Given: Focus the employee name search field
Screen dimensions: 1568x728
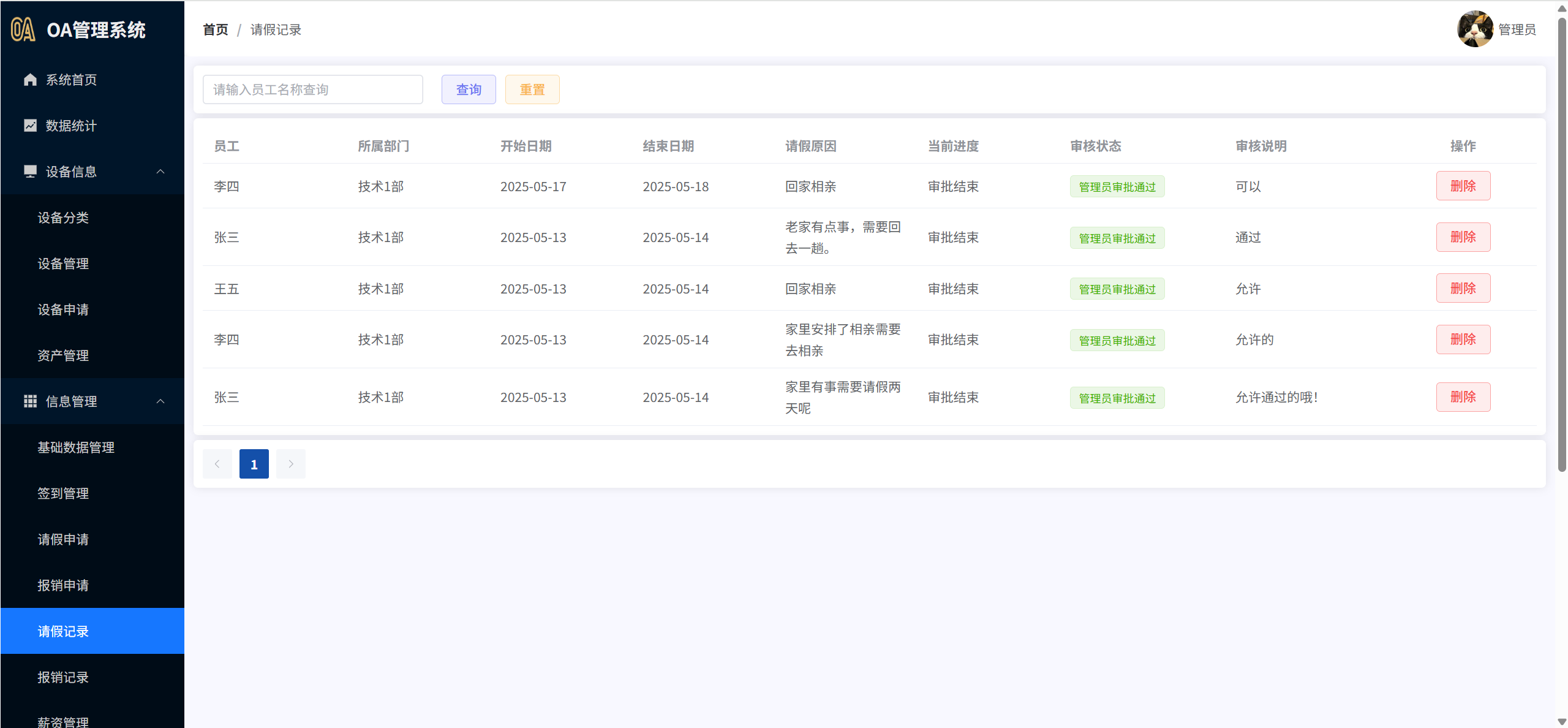Looking at the screenshot, I should [x=312, y=89].
